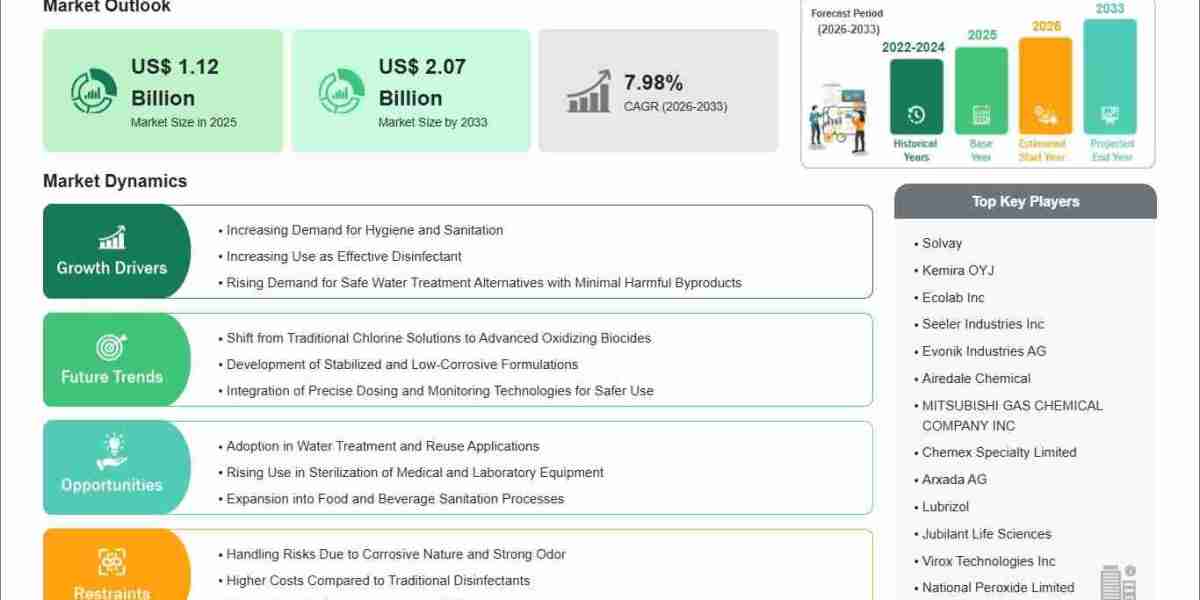Click the Future Trends target icon
The width and height of the screenshot is (1200, 600).
(112, 347)
